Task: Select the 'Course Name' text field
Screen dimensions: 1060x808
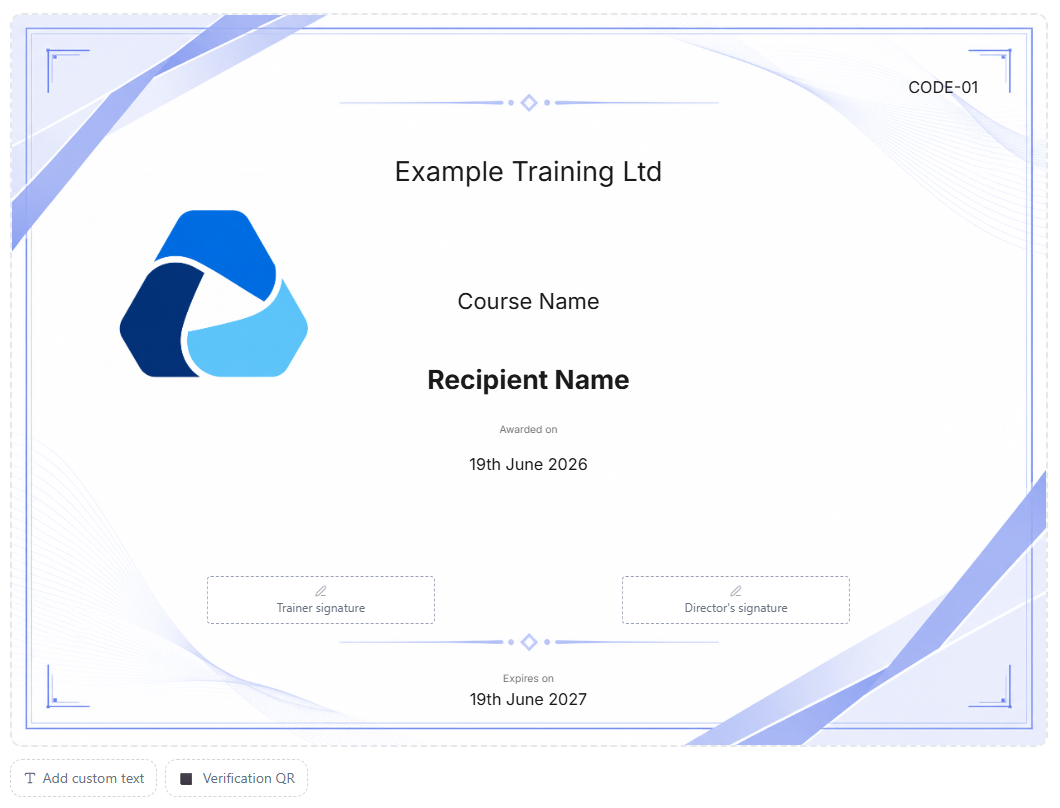Action: 529,302
